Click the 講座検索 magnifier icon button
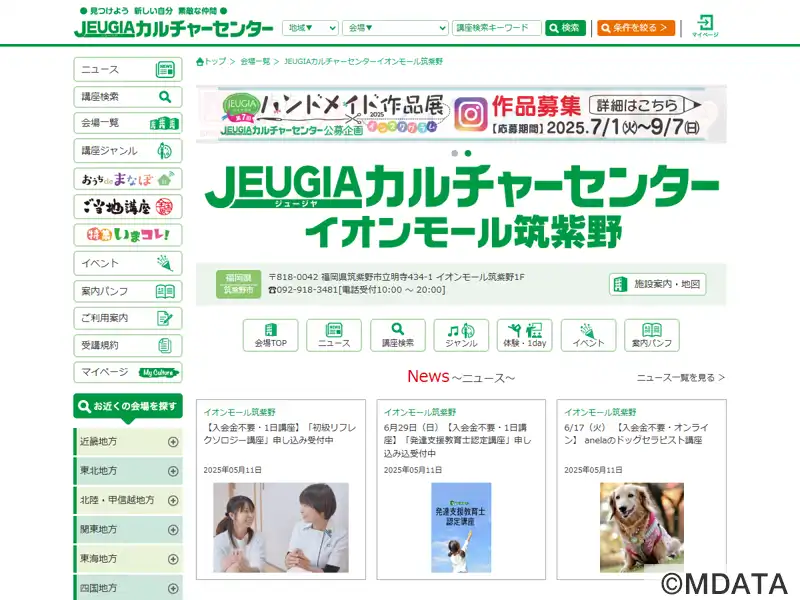This screenshot has width=800, height=600. [398, 335]
